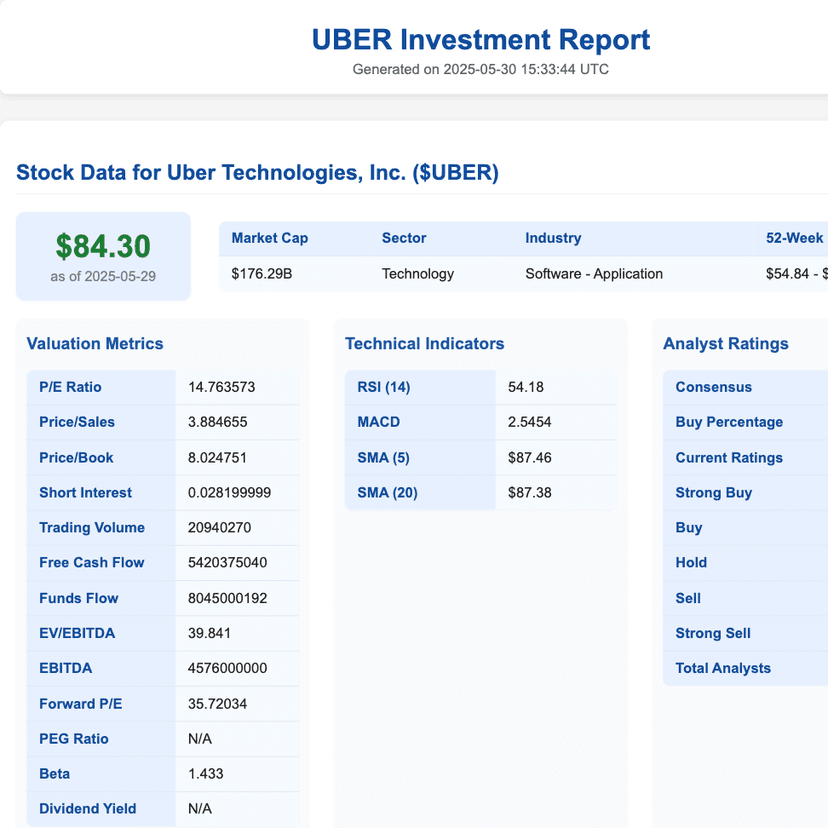Click the Technical Indicators section heading
The width and height of the screenshot is (828, 828).
pos(425,343)
